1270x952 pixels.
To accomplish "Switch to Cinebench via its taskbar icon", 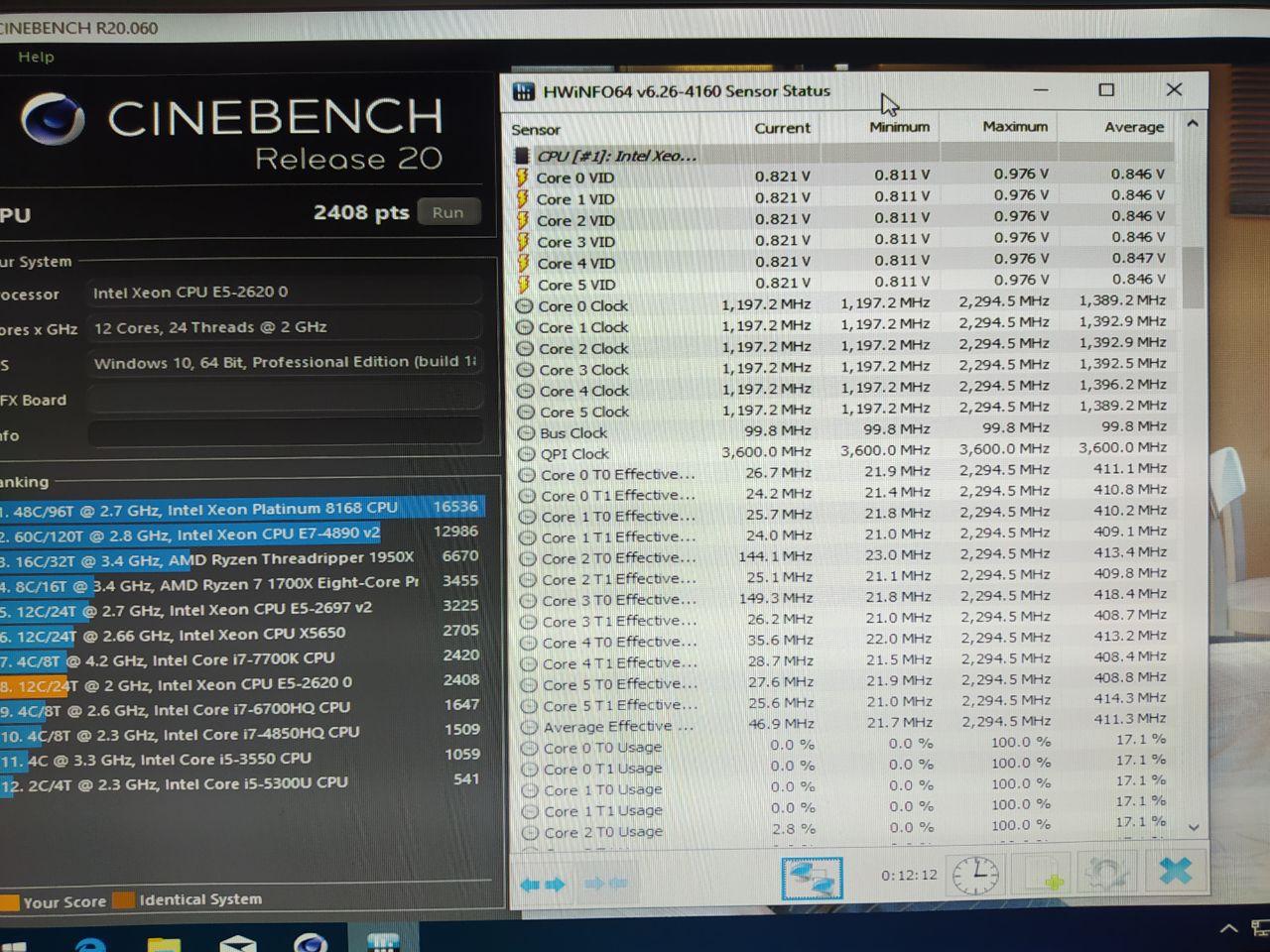I will (311, 942).
